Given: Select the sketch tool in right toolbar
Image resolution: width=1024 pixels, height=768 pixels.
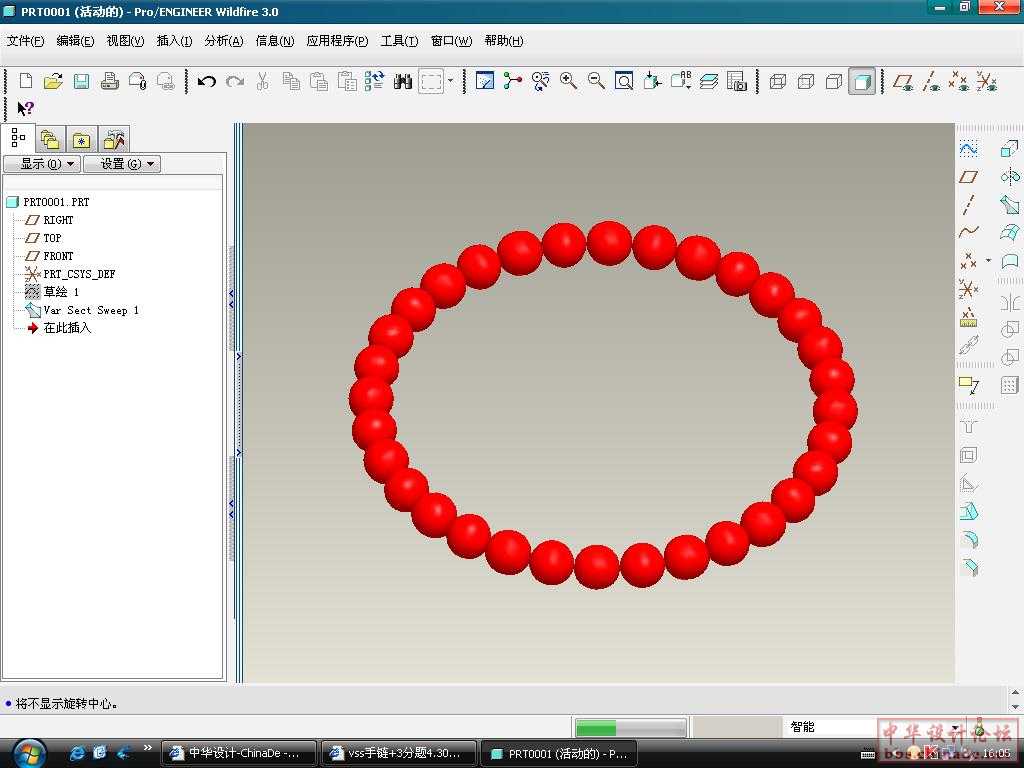Looking at the screenshot, I should point(968,149).
